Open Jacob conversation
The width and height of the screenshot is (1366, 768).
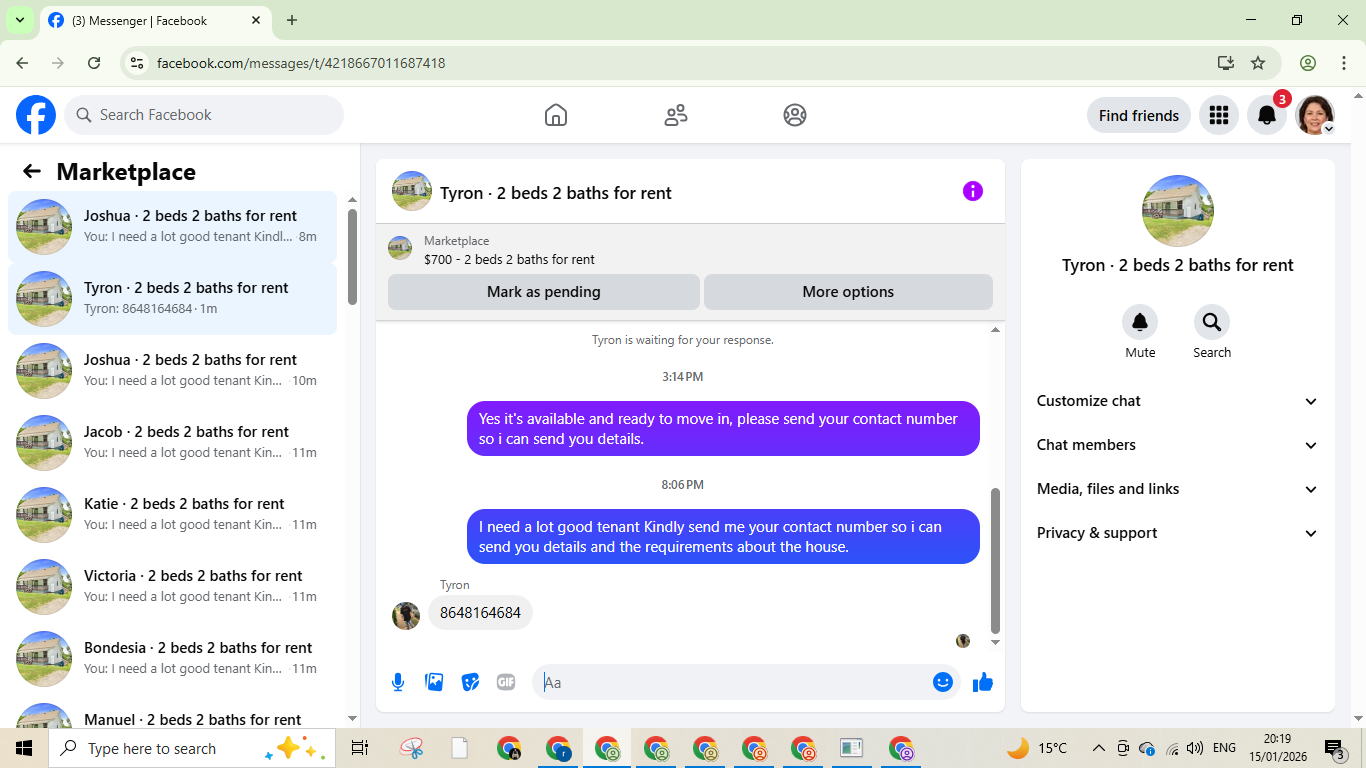pyautogui.click(x=172, y=443)
